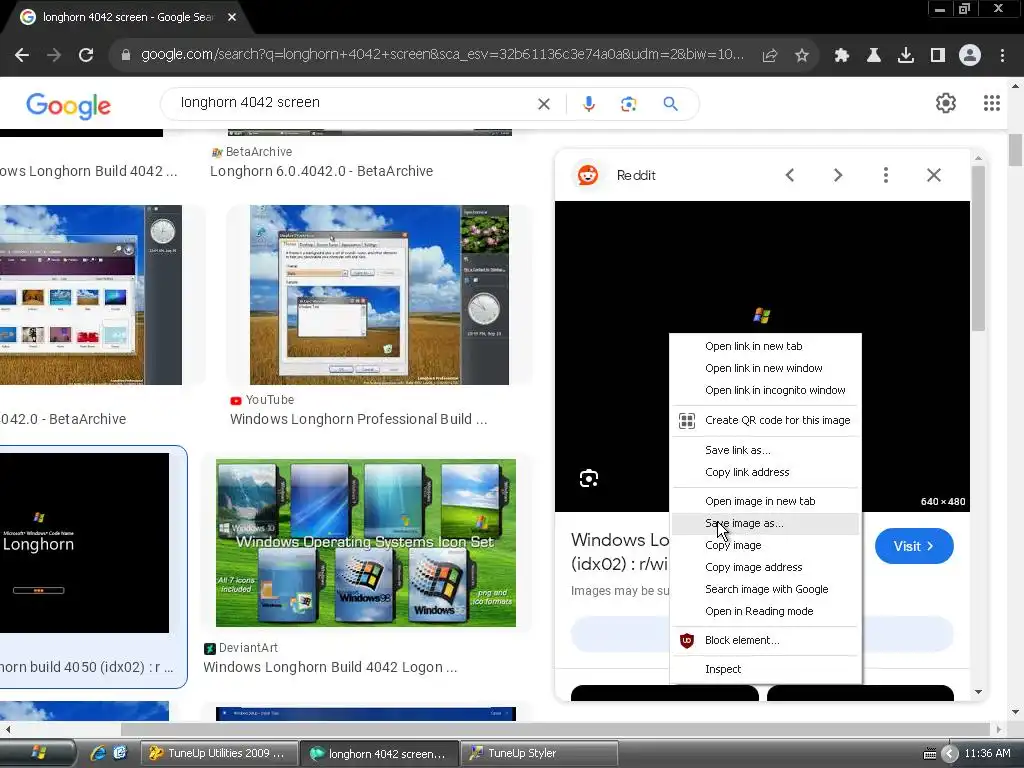Select Inspect from context menu
Screen dimensions: 1024x768
(x=765, y=669)
